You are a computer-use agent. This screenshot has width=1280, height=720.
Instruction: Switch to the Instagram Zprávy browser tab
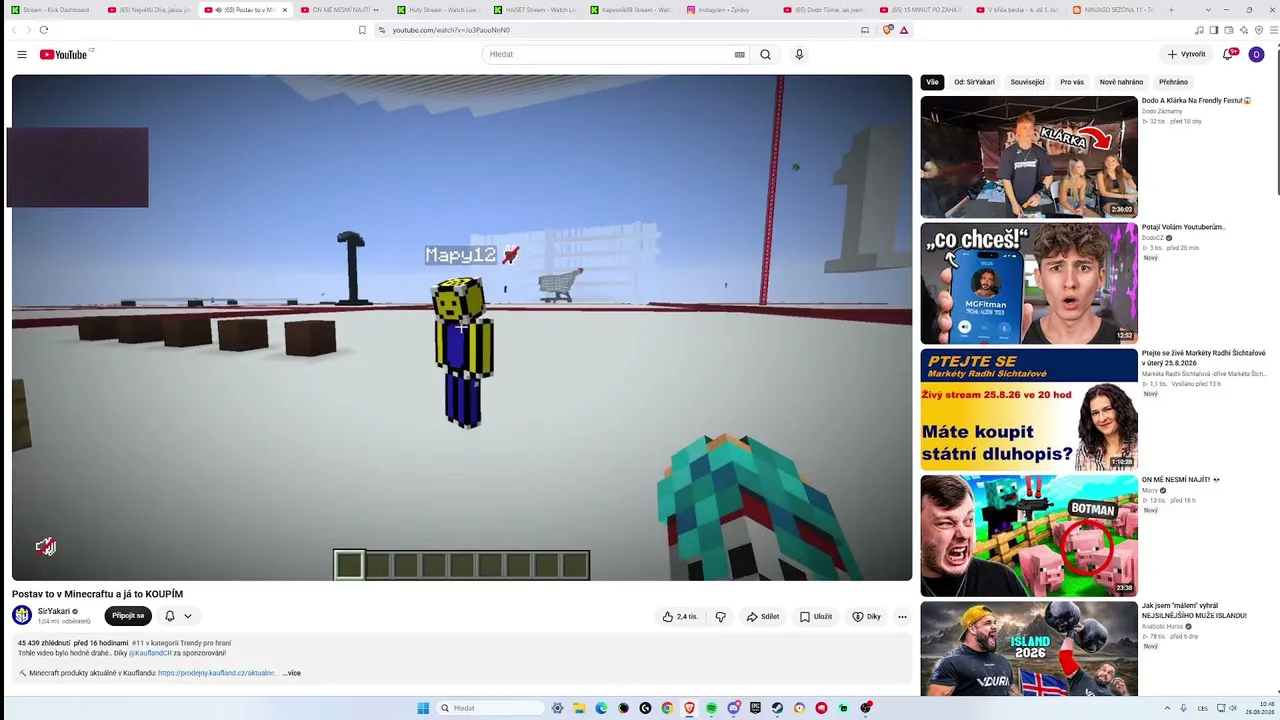(727, 10)
